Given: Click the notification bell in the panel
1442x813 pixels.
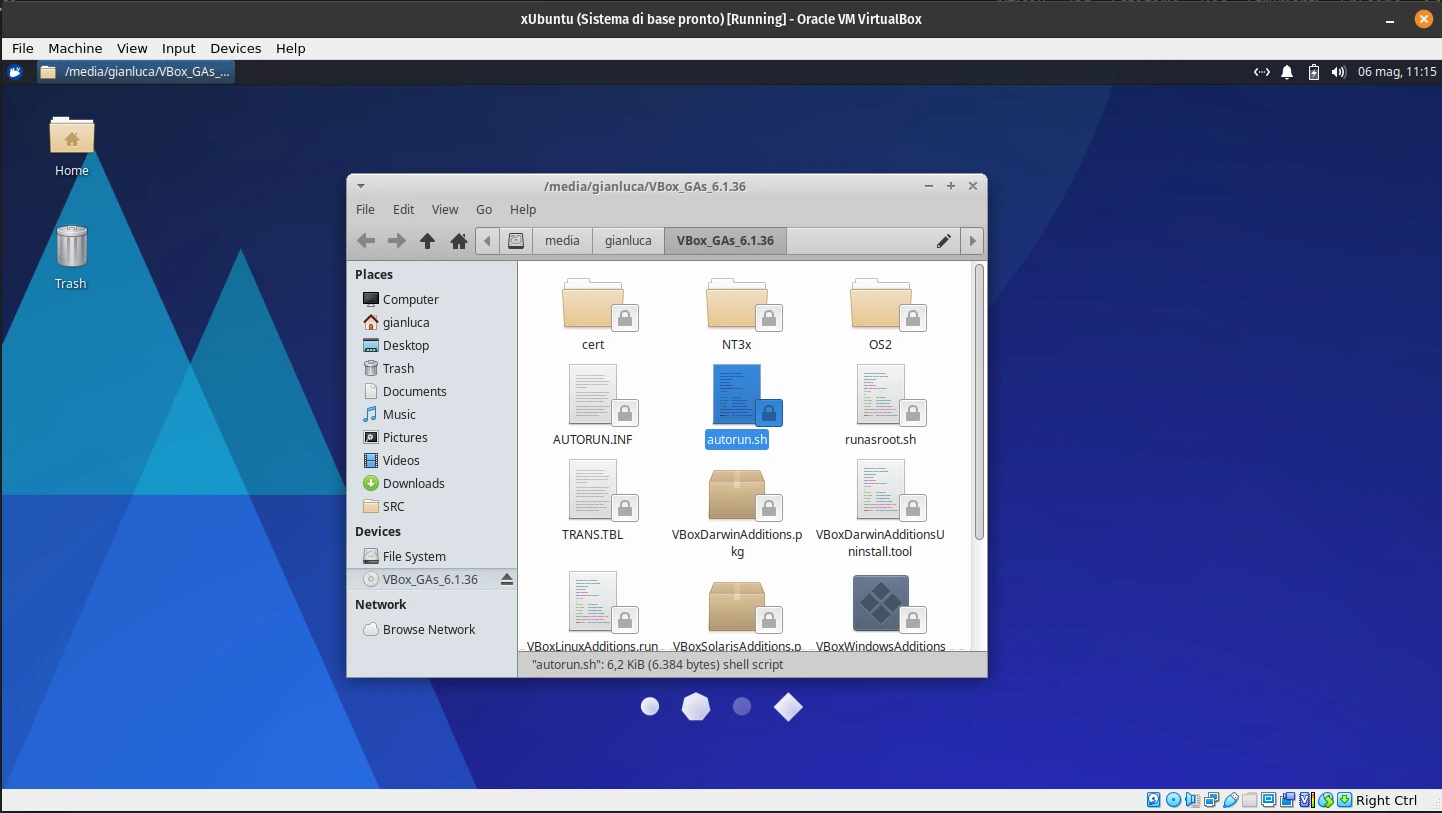Looking at the screenshot, I should point(1287,72).
